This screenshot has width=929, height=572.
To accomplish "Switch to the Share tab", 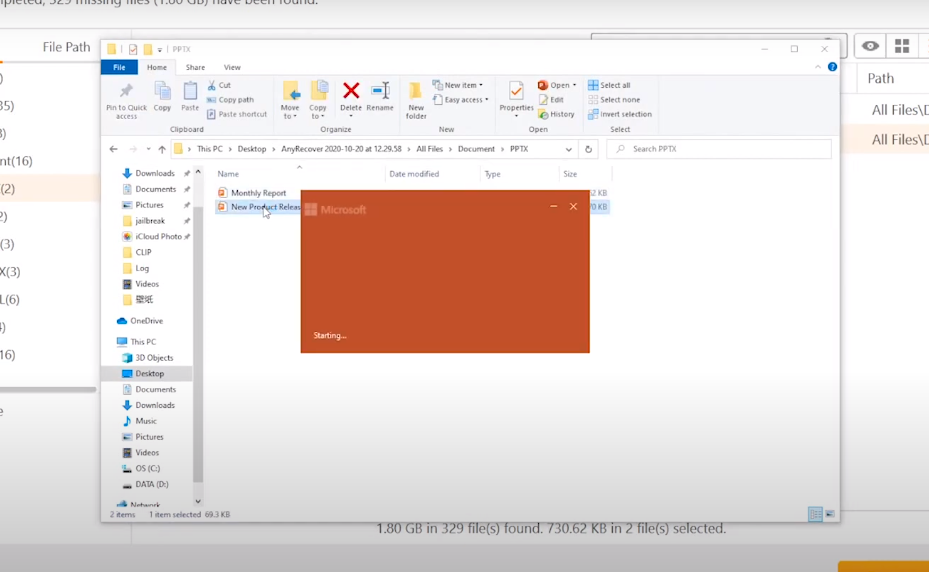I will (195, 68).
